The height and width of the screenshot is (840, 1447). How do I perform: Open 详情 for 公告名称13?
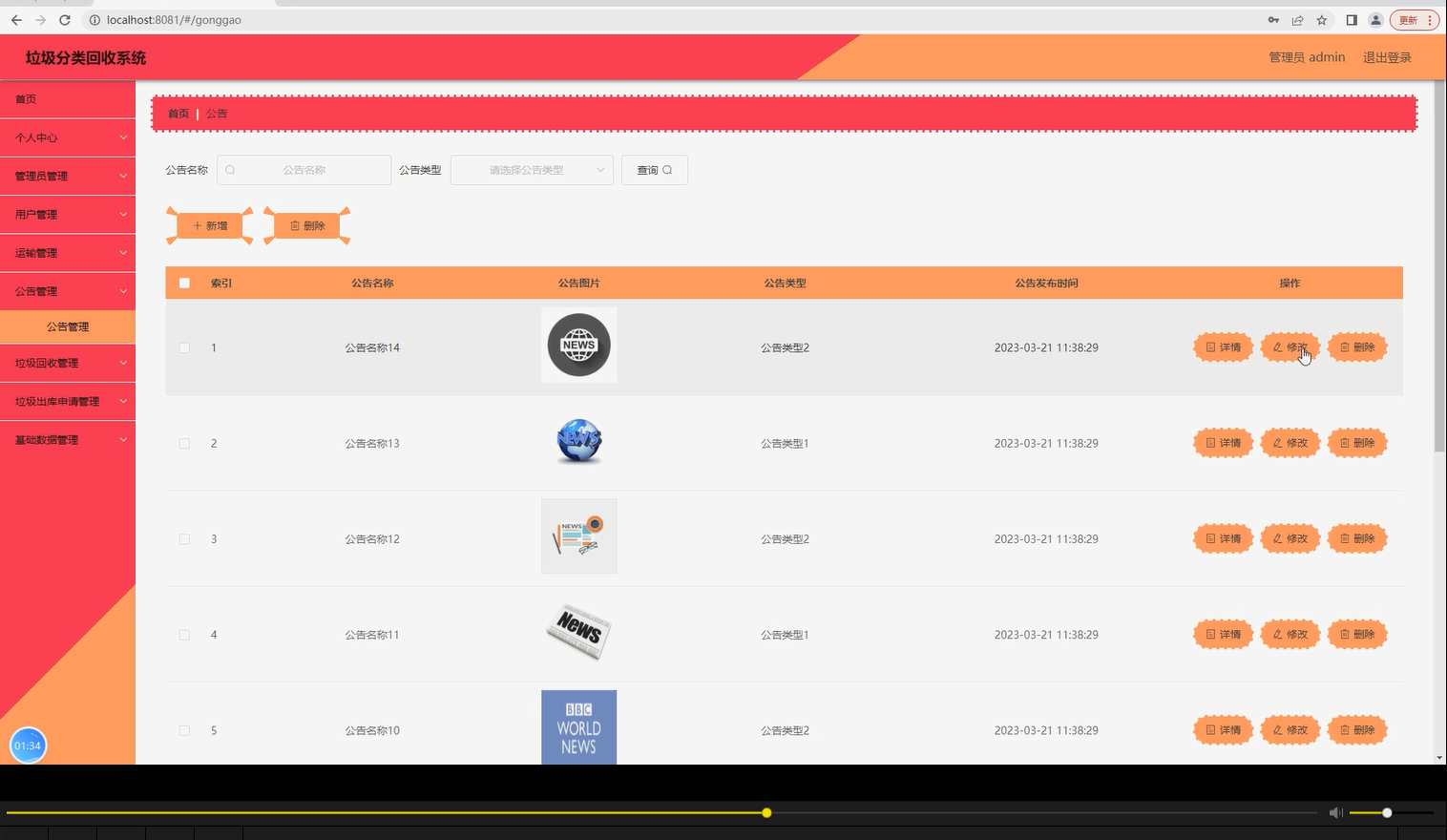(x=1223, y=443)
